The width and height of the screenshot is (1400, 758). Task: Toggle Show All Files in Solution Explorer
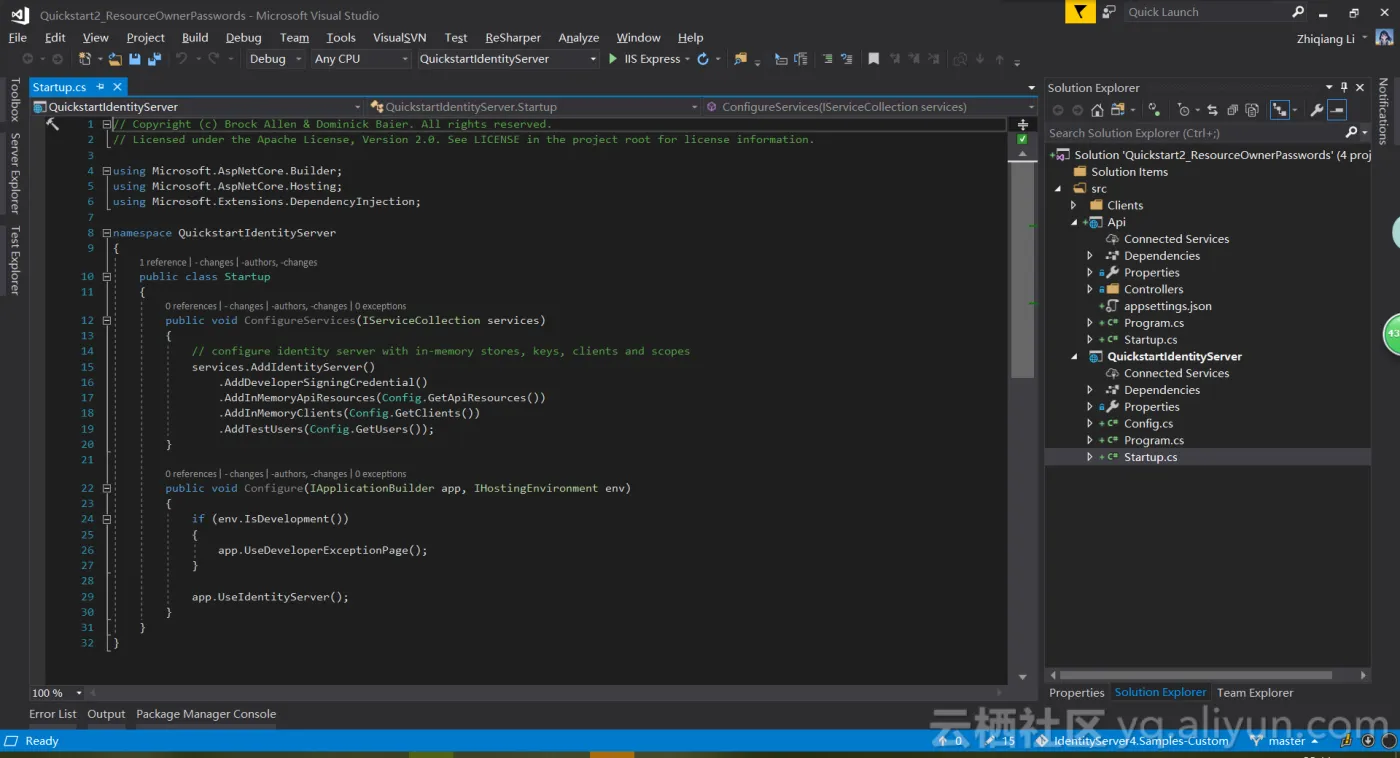(x=1252, y=110)
